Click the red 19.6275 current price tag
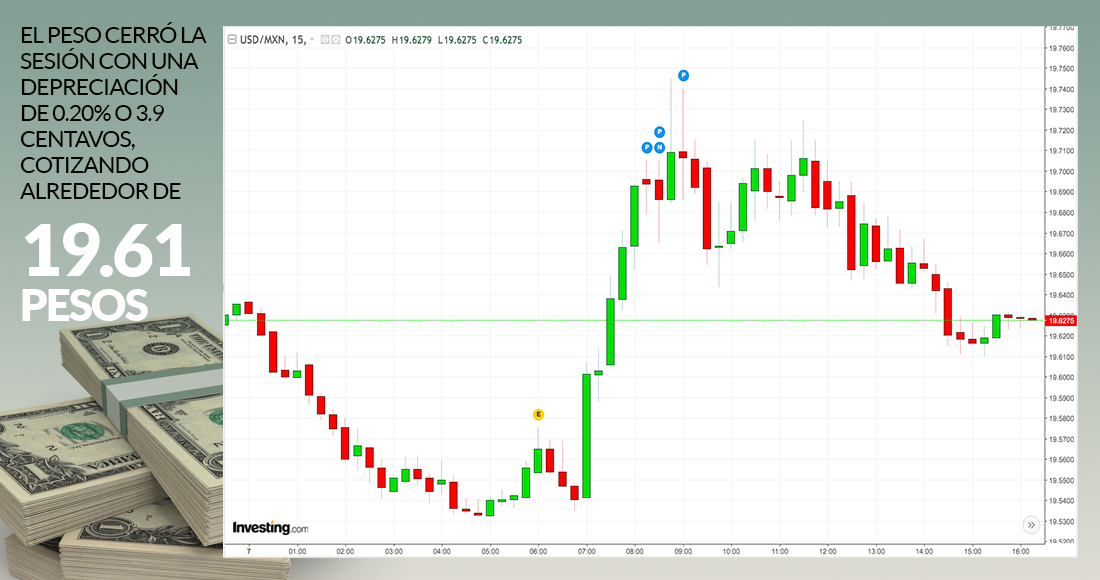Viewport: 1100px width, 580px height. tap(1059, 320)
